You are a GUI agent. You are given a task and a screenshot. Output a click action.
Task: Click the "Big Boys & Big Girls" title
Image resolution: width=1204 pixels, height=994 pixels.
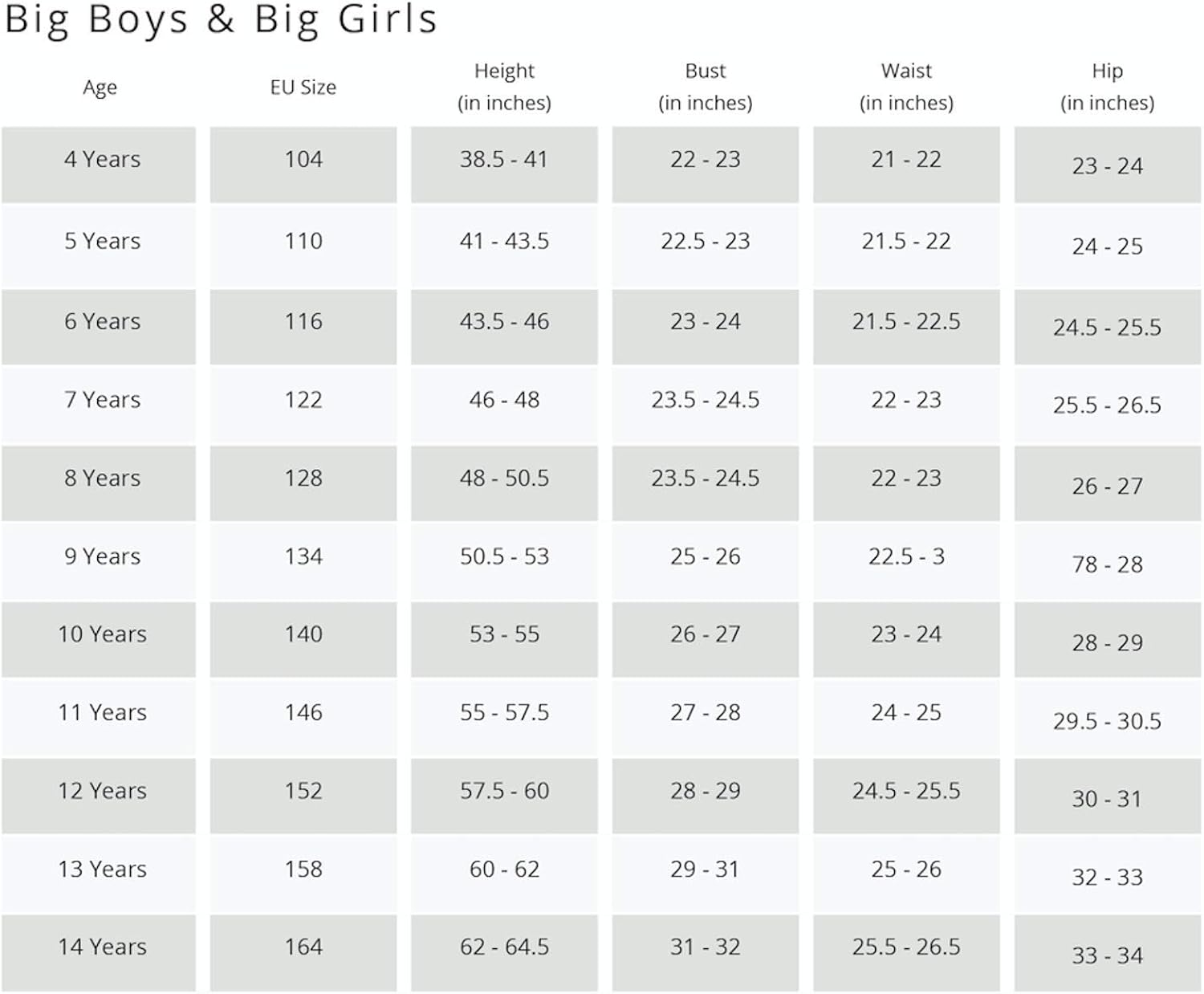coord(221,19)
